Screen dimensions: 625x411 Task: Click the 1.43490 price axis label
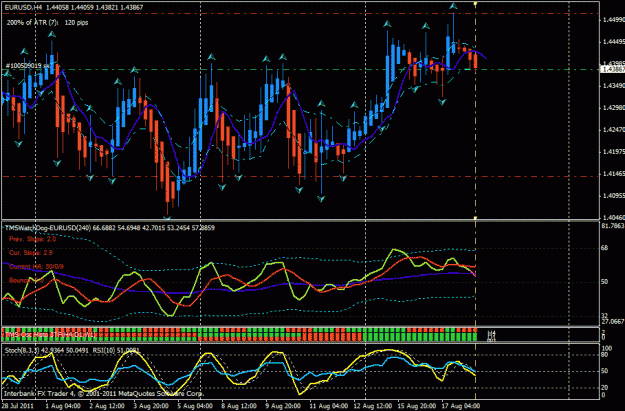[x=613, y=86]
